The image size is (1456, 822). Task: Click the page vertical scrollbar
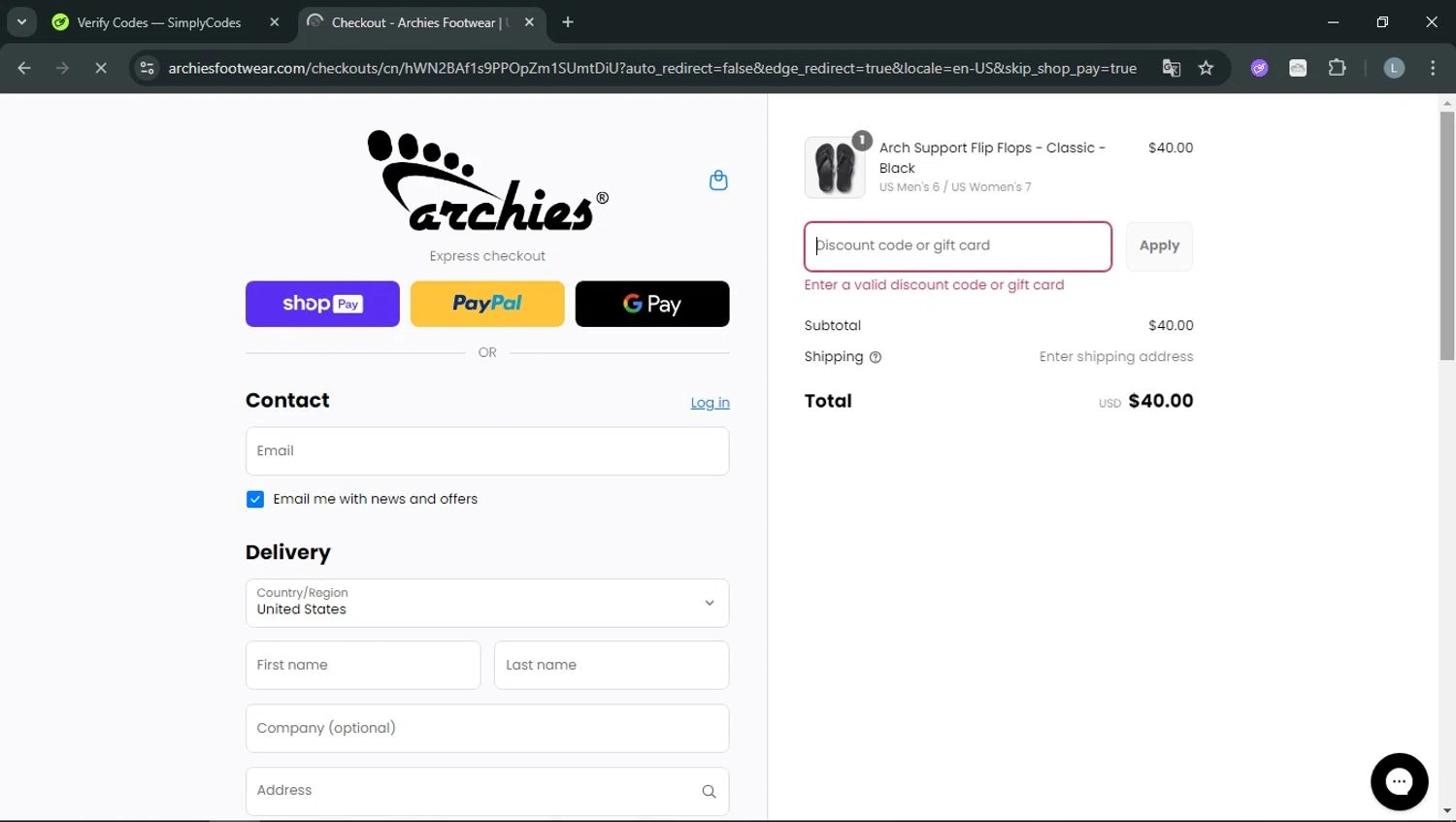tap(1447, 235)
